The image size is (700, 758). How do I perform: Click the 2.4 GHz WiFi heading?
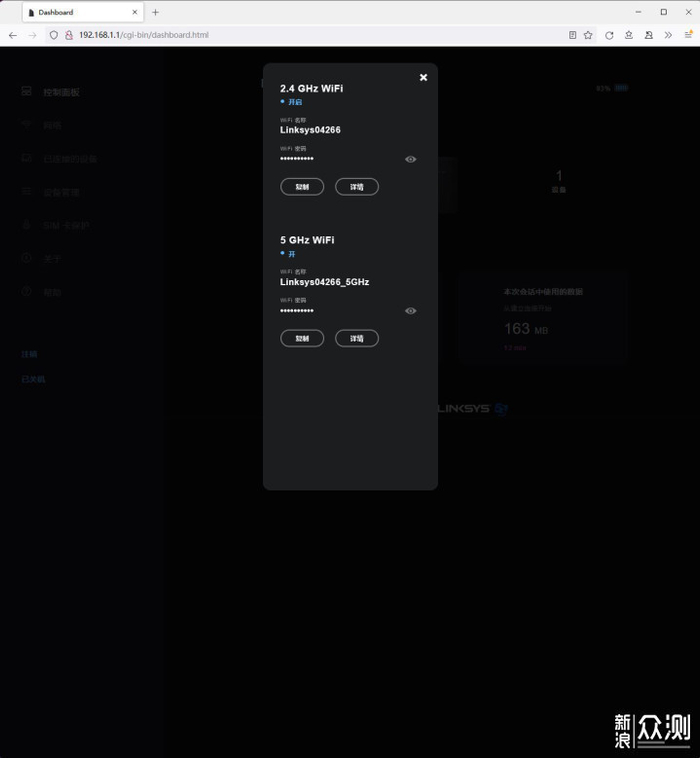[x=311, y=88]
